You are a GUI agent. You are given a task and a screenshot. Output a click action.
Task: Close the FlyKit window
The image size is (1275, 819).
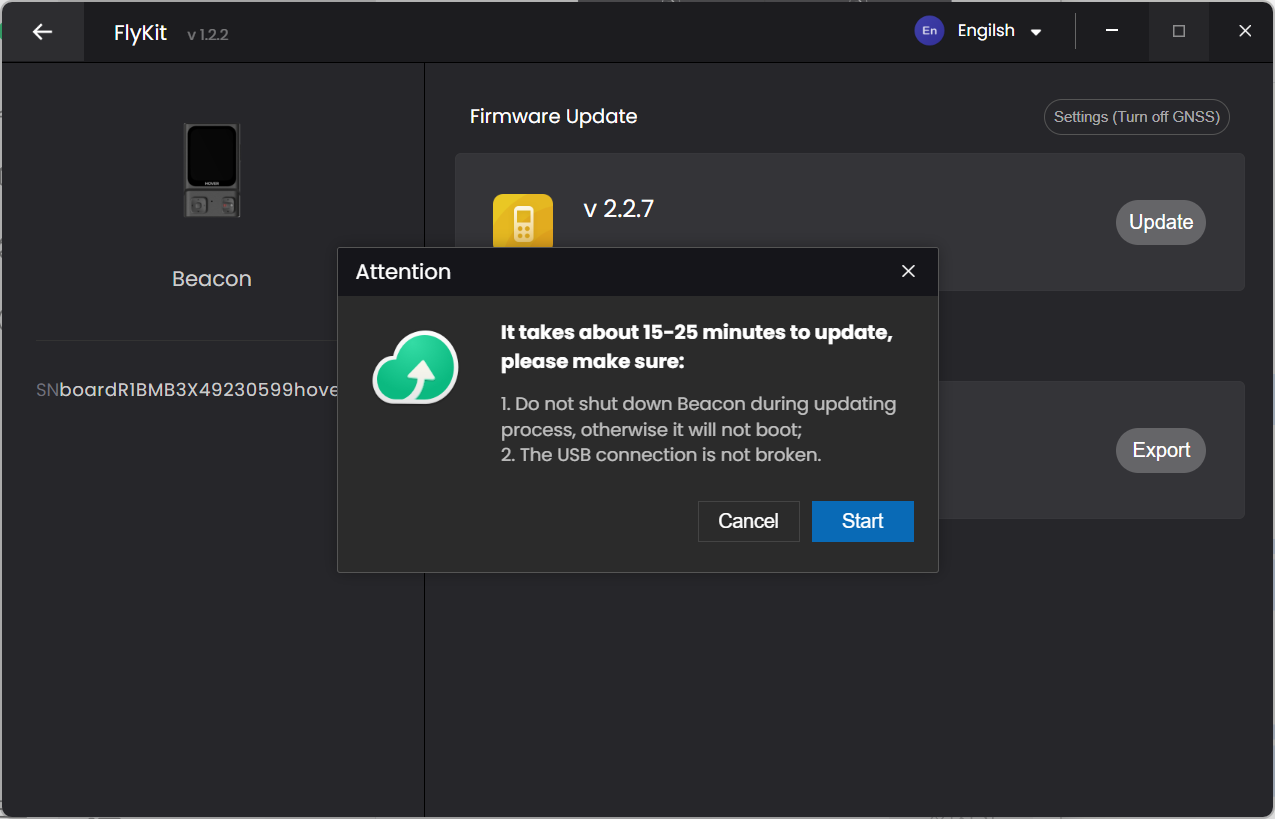tap(1245, 31)
